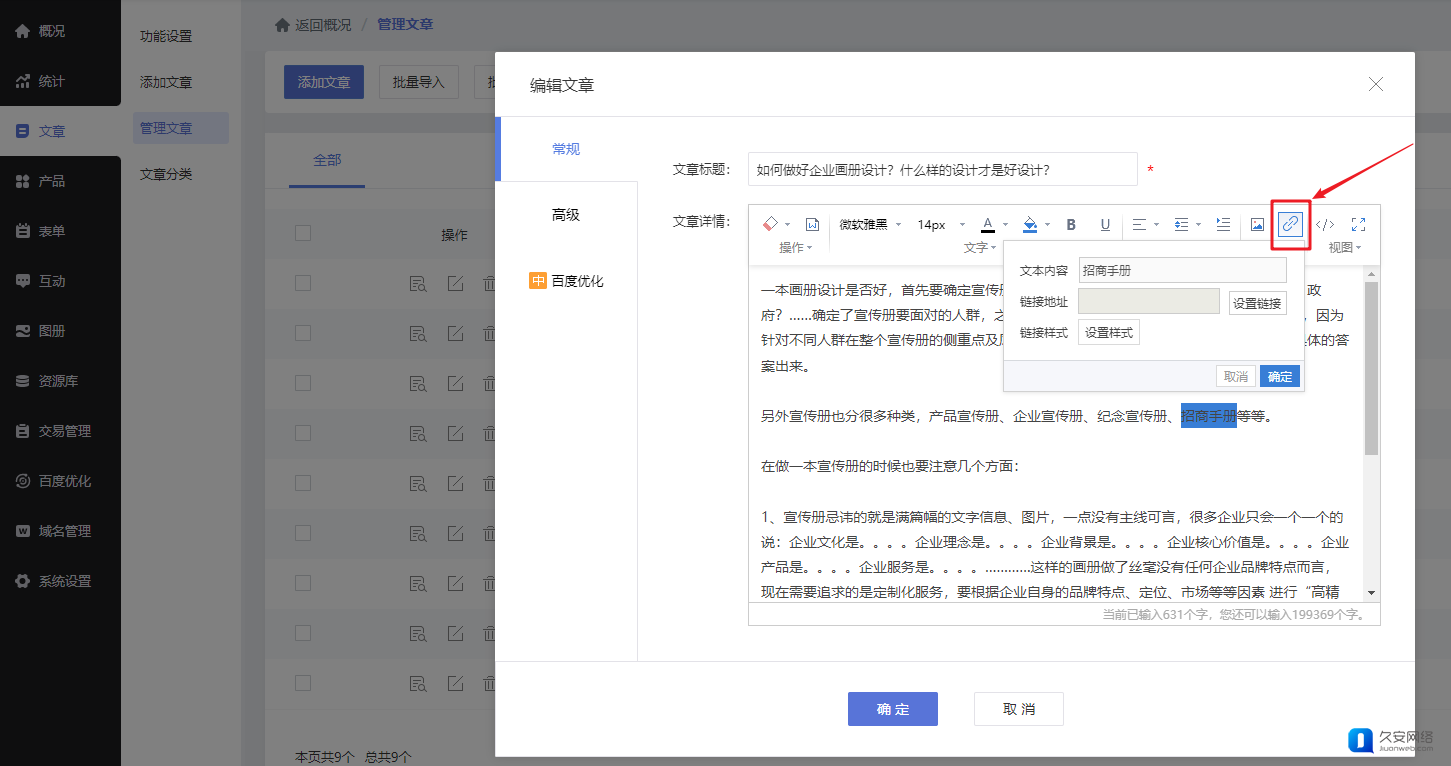Click the paste-from-Word document icon
Viewport: 1451px width, 766px height.
[x=813, y=225]
